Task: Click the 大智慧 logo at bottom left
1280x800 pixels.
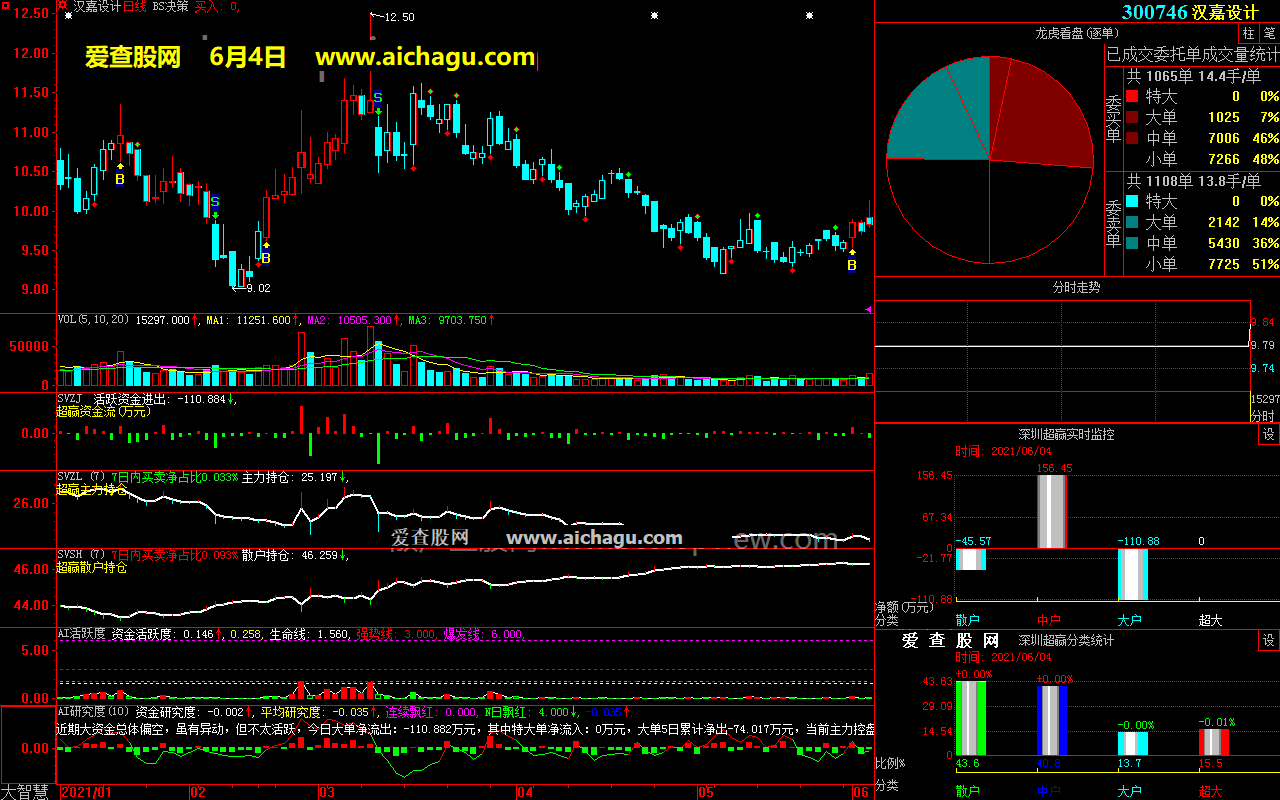Action: coord(25,791)
